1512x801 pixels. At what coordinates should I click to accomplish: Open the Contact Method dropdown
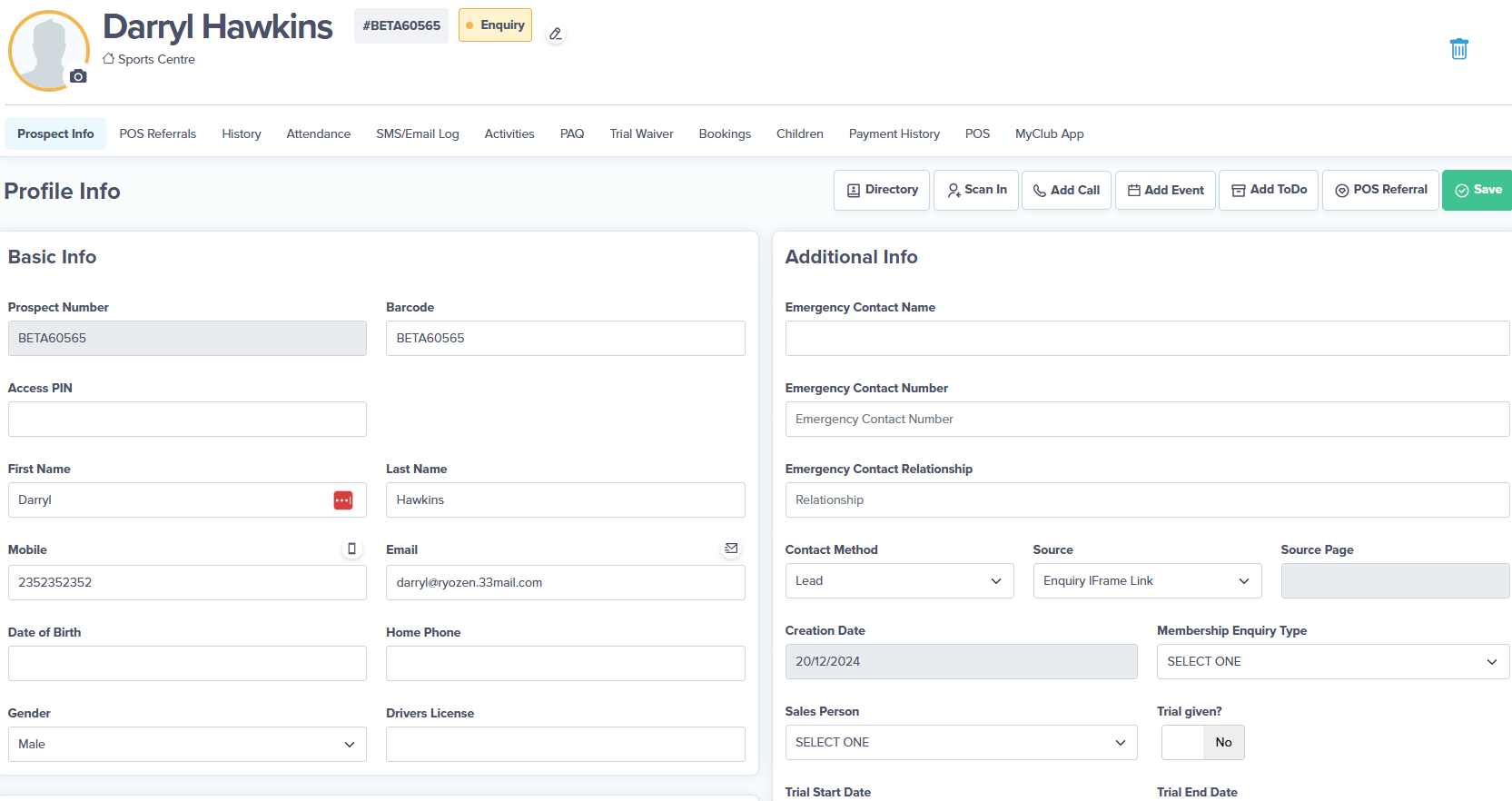899,581
